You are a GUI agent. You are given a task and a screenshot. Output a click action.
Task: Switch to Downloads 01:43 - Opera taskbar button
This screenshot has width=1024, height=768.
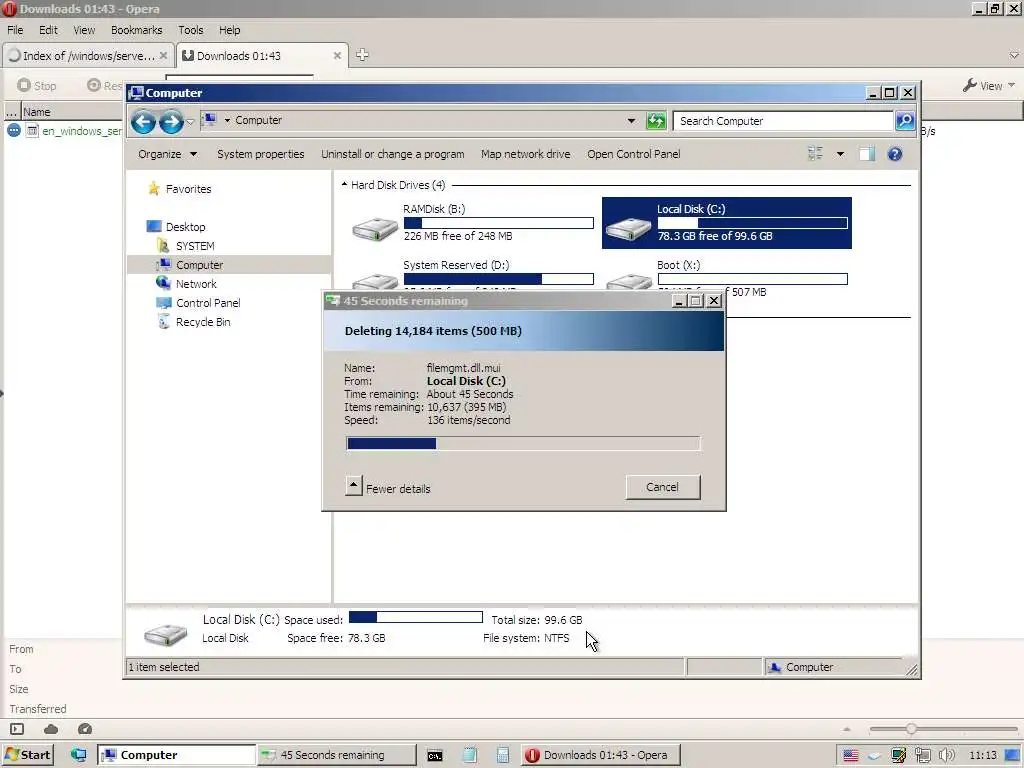coord(601,755)
